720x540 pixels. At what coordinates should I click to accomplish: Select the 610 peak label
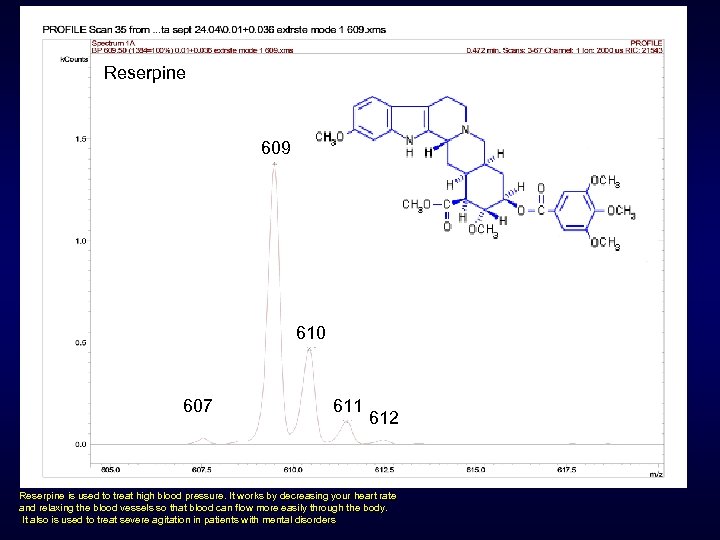coord(311,333)
